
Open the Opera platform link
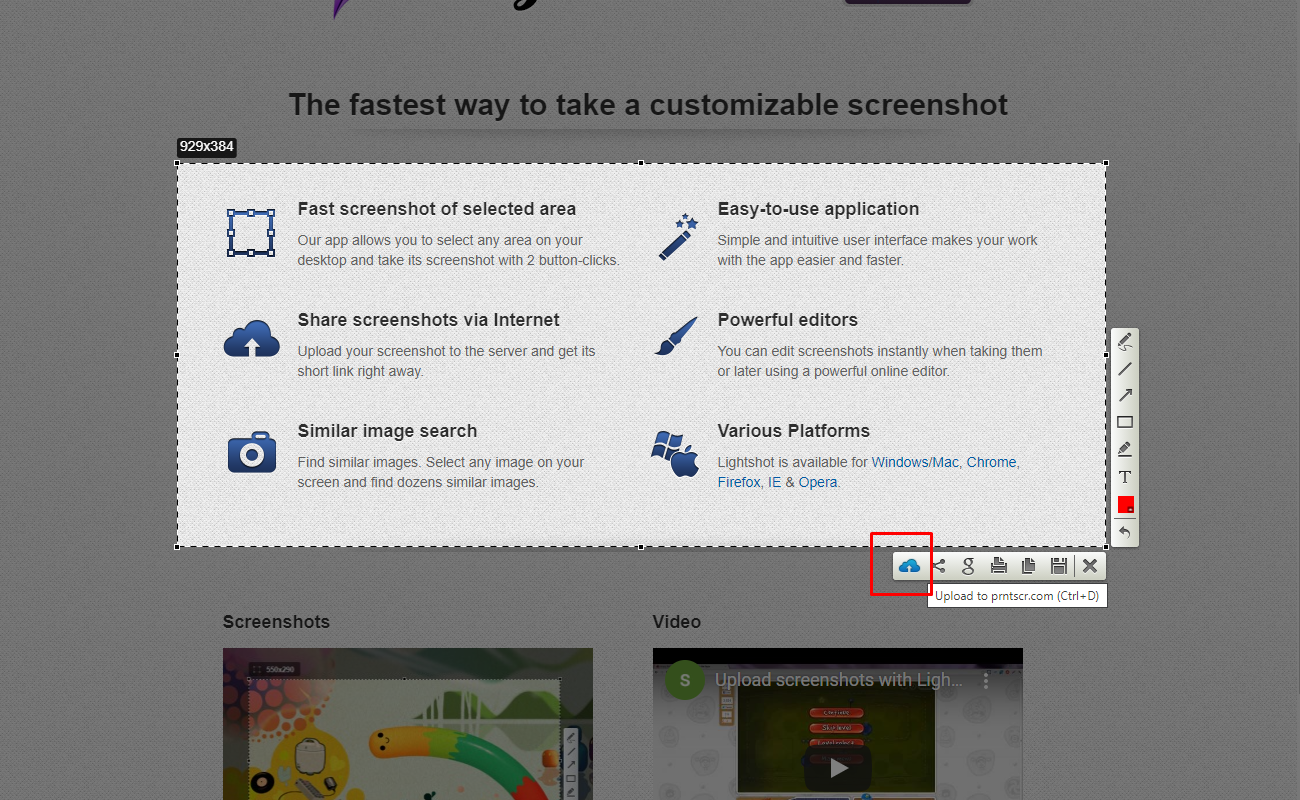click(818, 482)
